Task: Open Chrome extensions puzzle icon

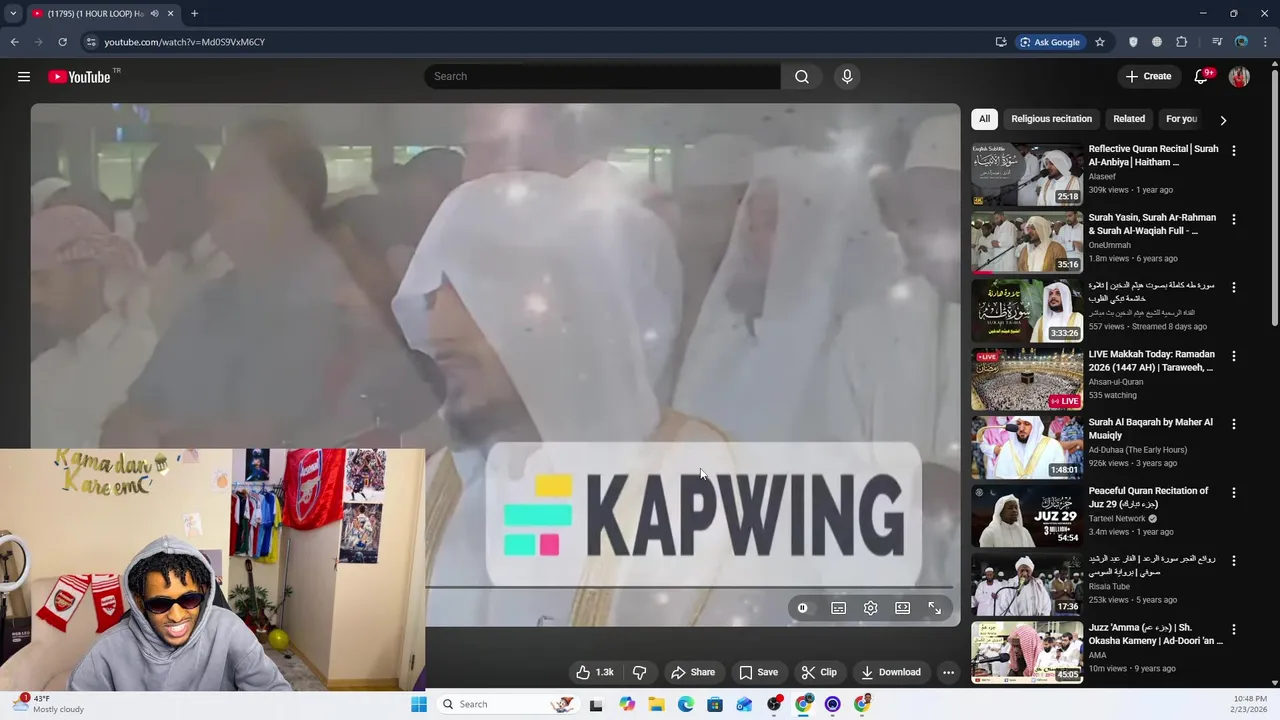Action: (x=1182, y=42)
